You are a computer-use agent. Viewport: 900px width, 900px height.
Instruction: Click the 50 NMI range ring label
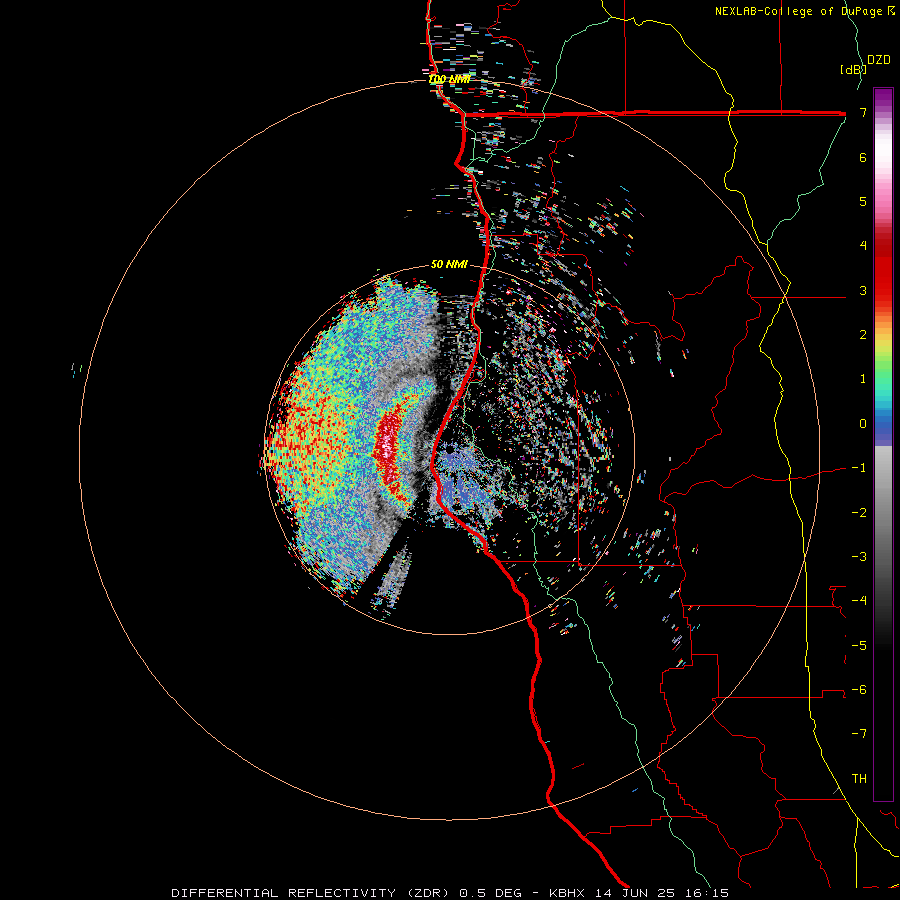click(x=449, y=264)
